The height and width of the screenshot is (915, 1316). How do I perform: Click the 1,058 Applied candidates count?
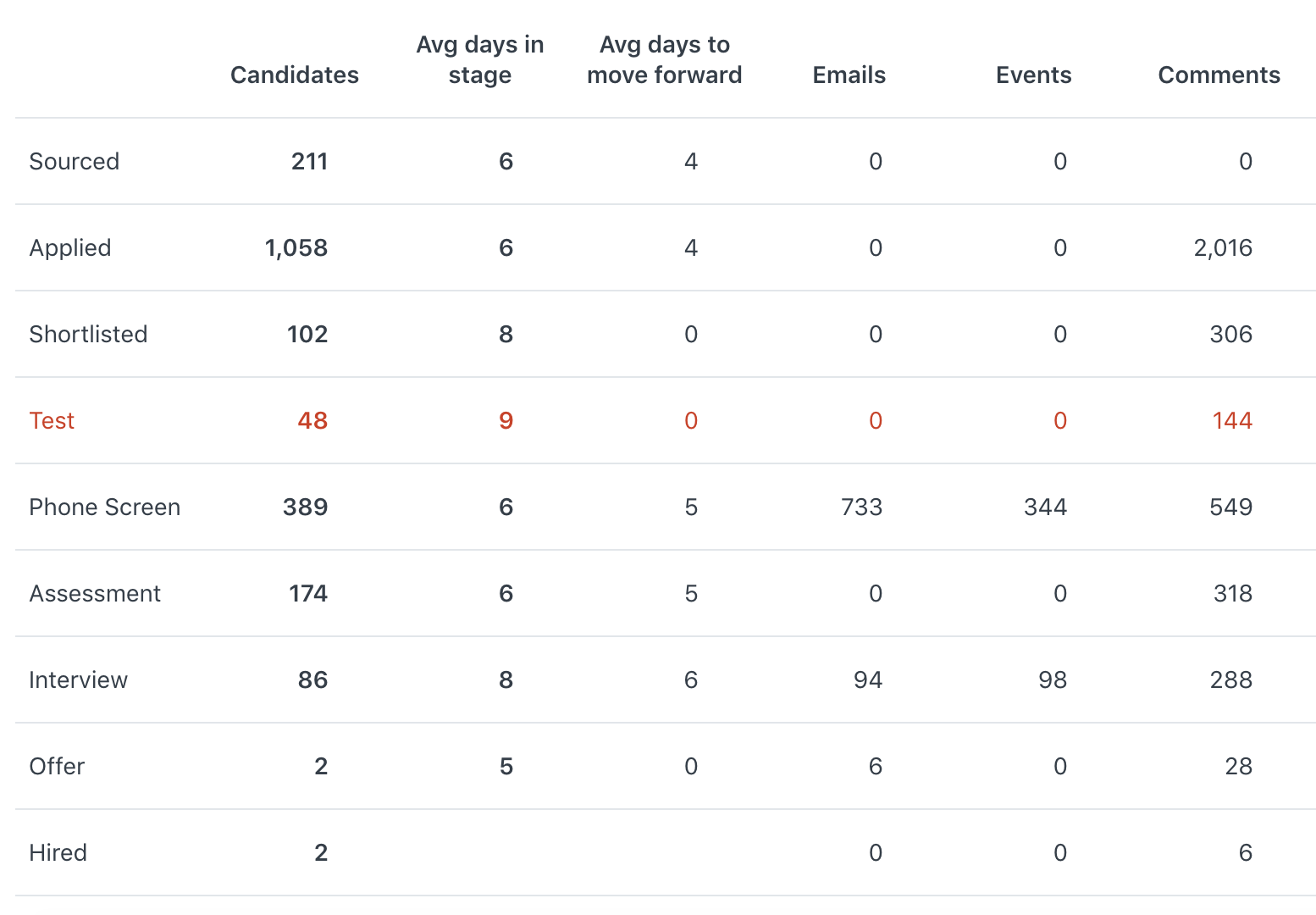(x=296, y=248)
